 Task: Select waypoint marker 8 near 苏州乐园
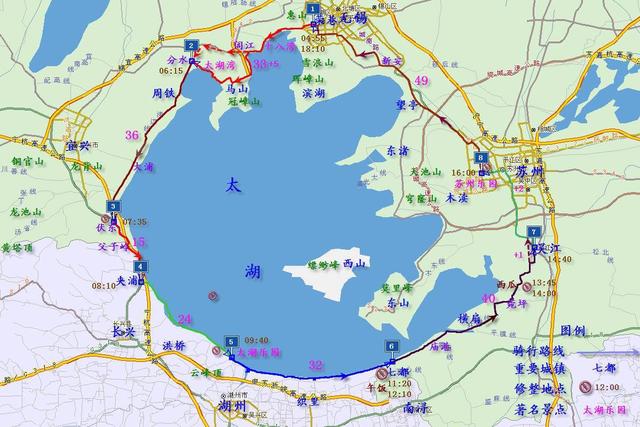(481, 158)
